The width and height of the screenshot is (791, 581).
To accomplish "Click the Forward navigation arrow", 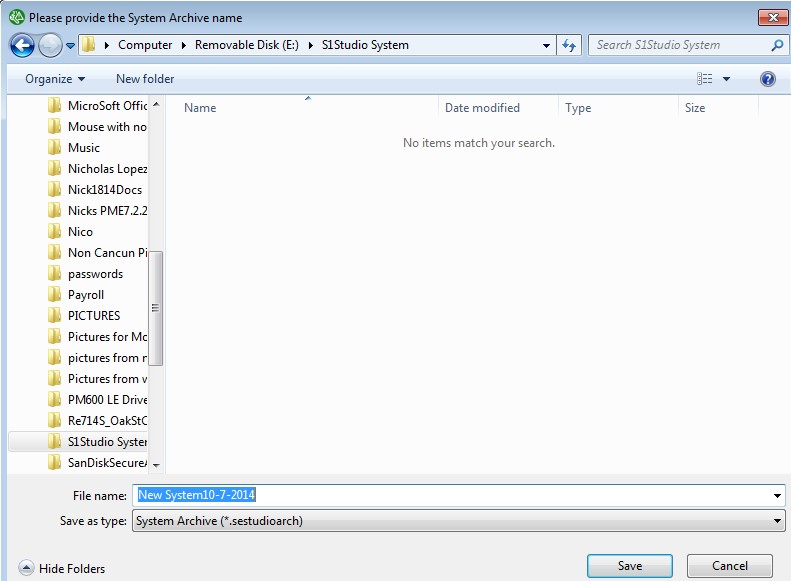I will click(50, 45).
